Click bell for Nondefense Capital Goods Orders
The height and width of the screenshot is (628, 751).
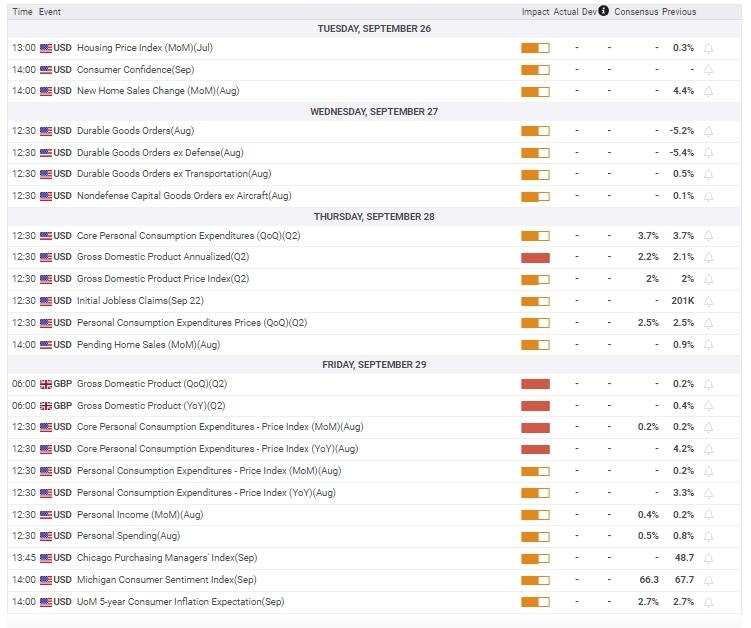click(708, 196)
